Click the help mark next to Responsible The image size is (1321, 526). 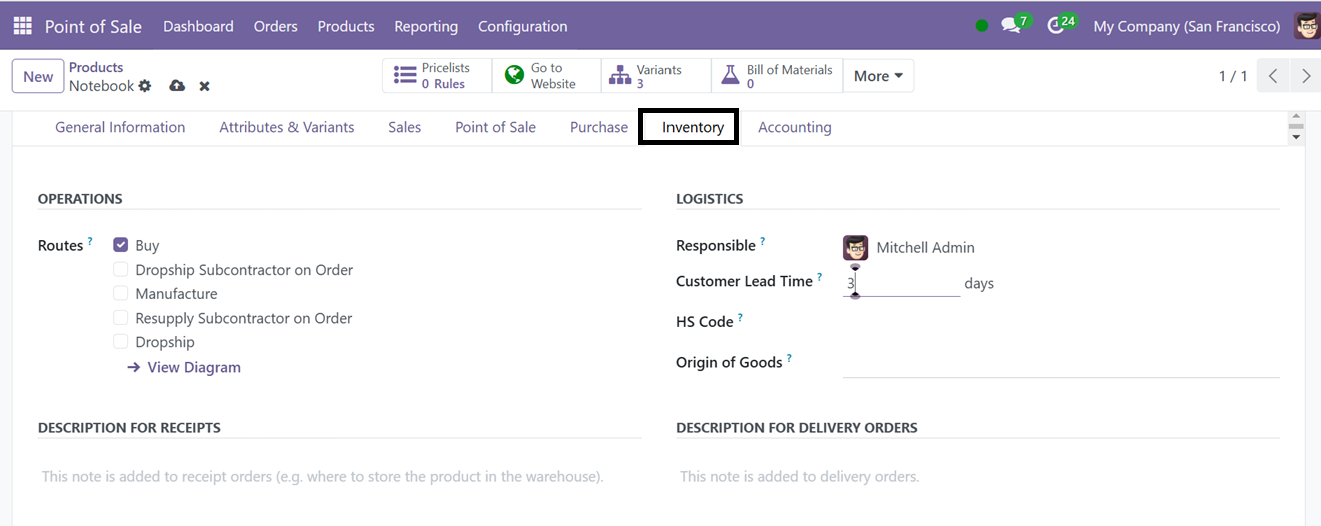coord(763,241)
